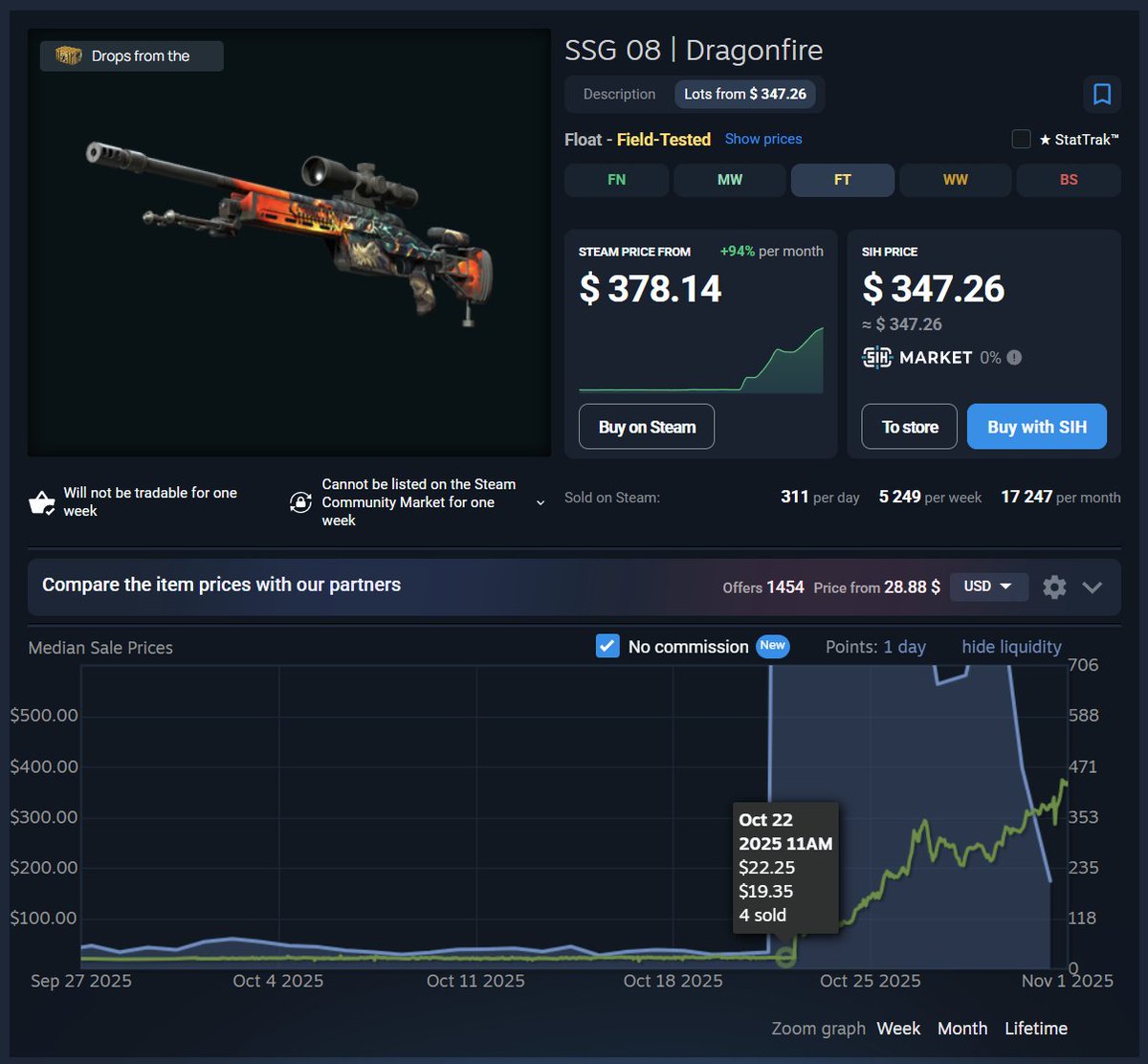Click the Show prices link
Viewport: 1148px width, 1064px height.
click(763, 139)
